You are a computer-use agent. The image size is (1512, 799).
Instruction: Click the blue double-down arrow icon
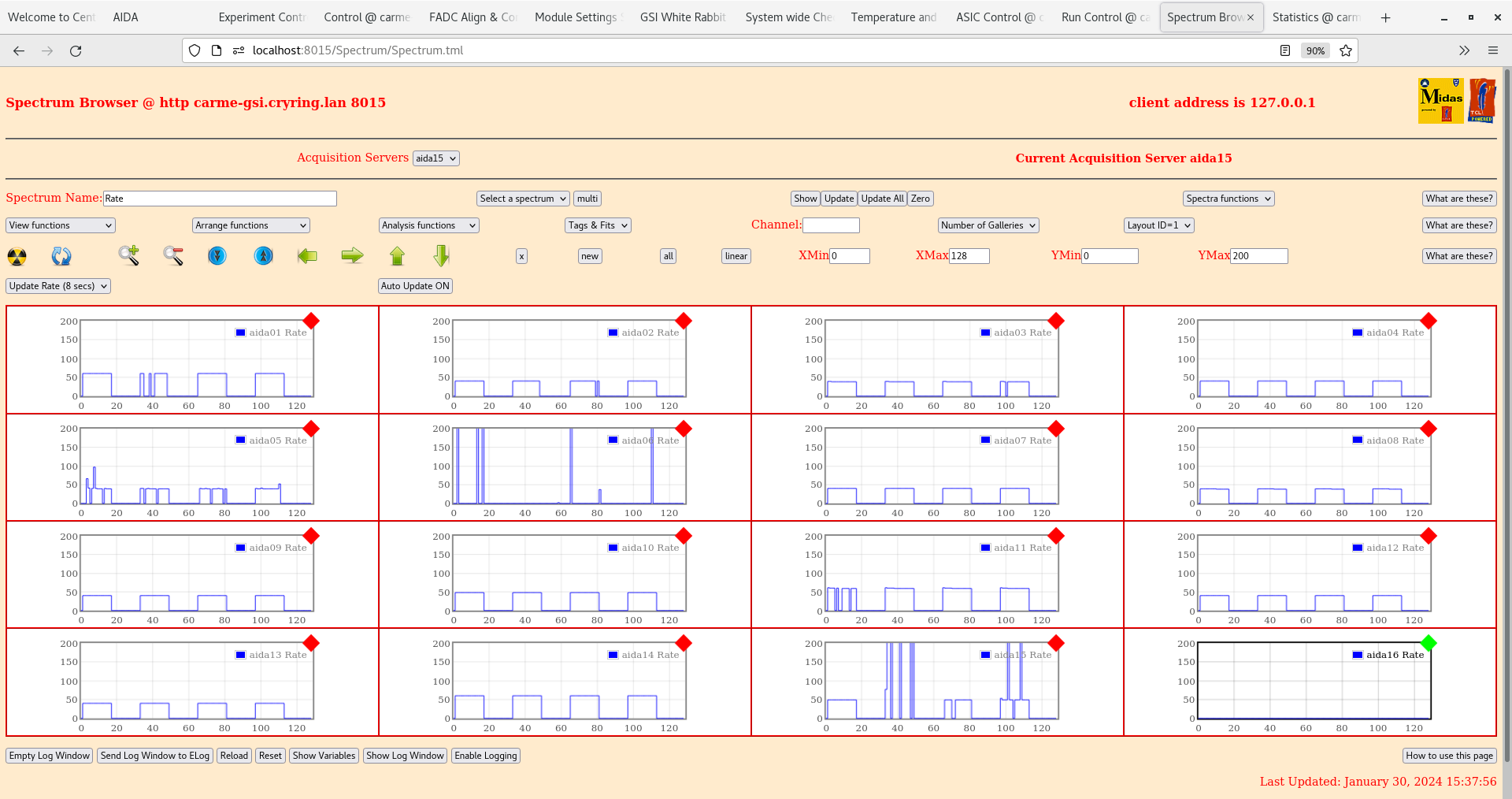217,256
